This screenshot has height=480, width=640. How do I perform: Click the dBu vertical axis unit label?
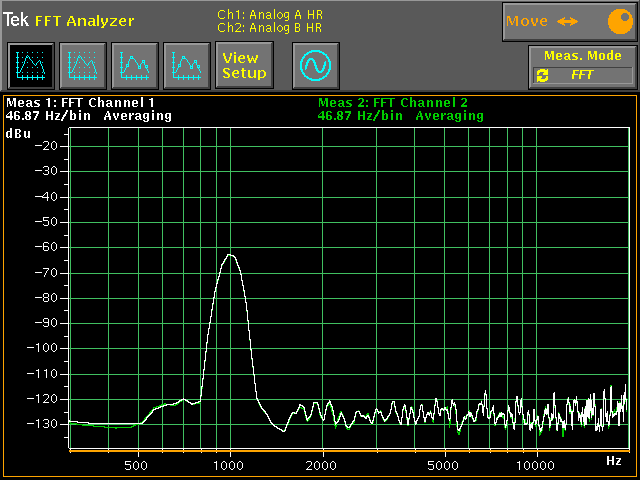(x=18, y=133)
